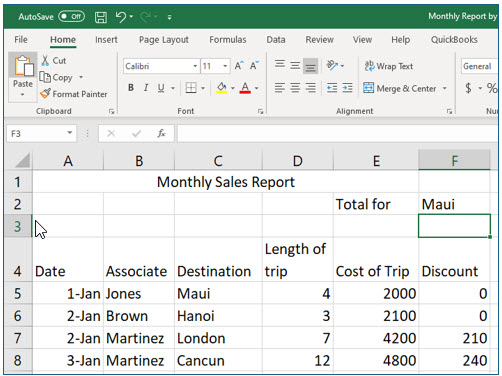This screenshot has height=376, width=502.
Task: Toggle the Bottom Align icon
Action: point(310,66)
